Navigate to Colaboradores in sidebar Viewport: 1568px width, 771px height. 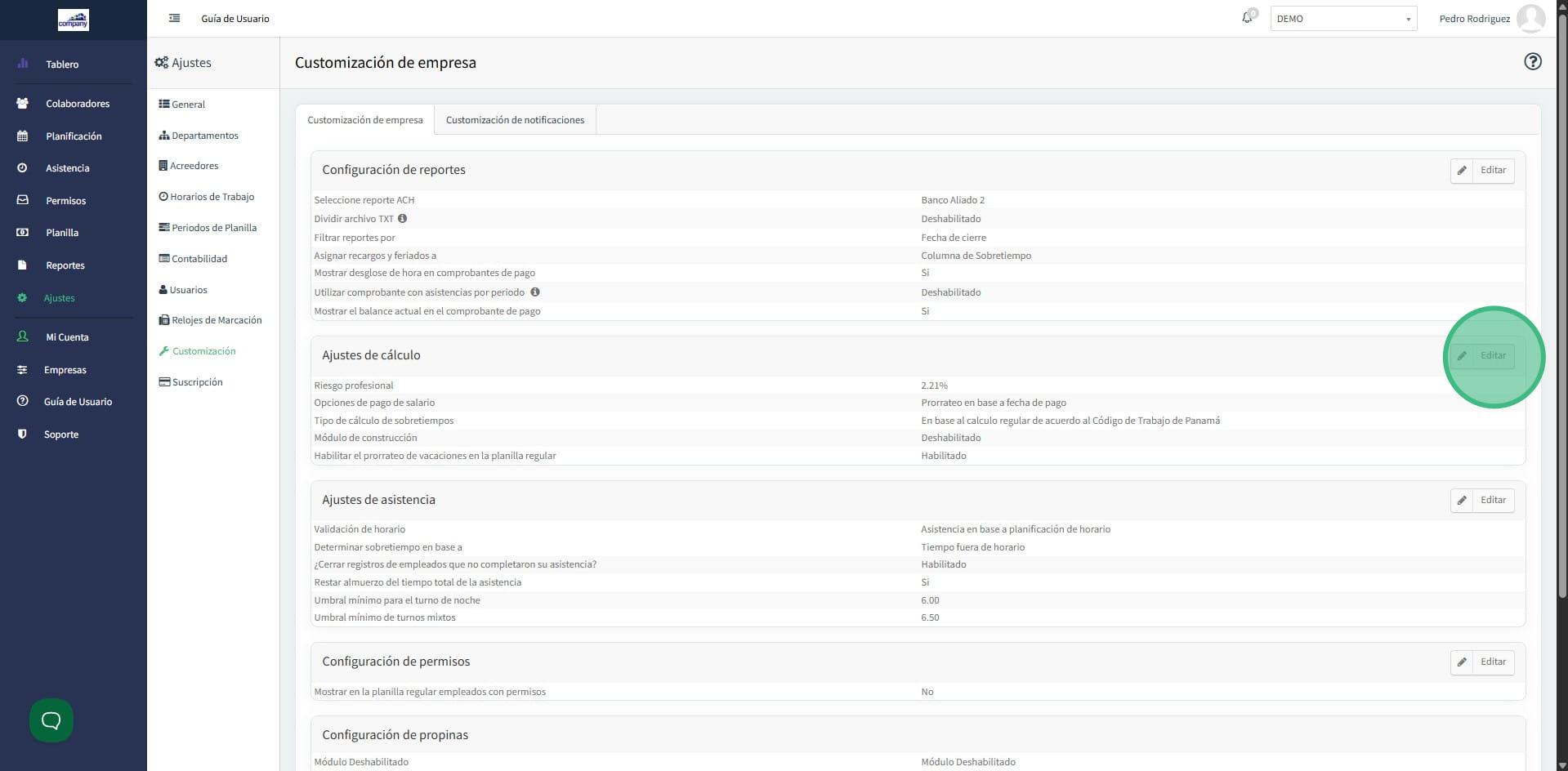(x=77, y=104)
